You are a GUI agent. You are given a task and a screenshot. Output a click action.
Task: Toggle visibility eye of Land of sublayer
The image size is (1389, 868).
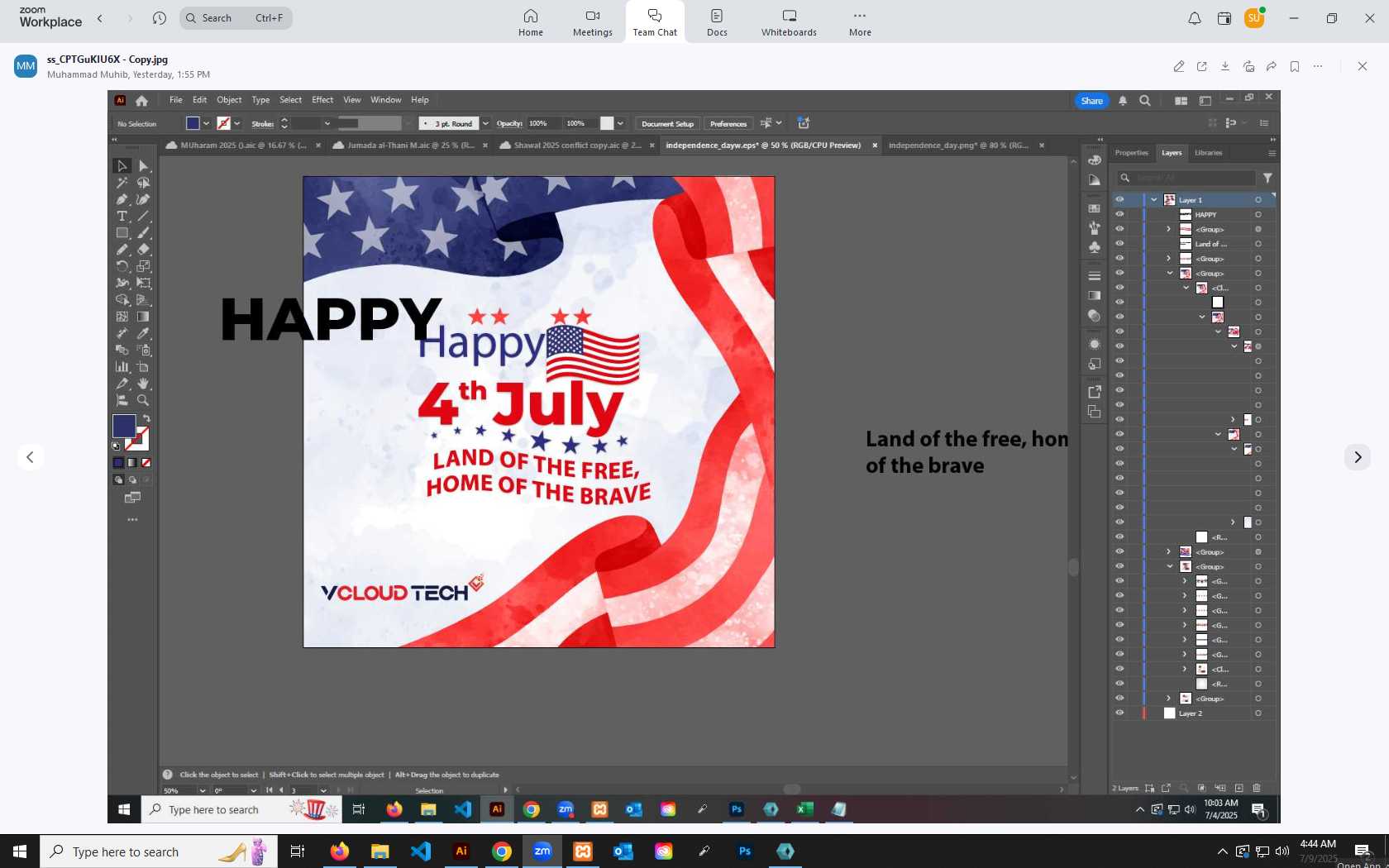(x=1119, y=244)
